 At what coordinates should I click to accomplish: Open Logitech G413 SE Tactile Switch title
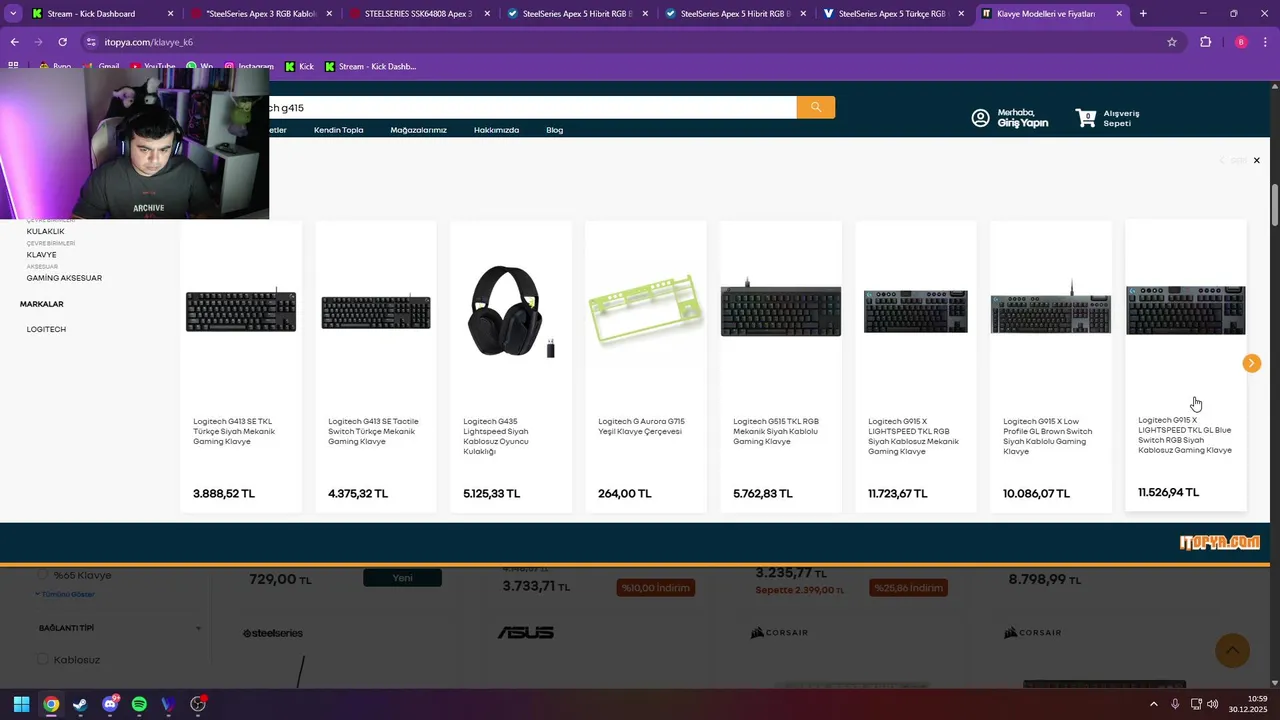tap(374, 431)
